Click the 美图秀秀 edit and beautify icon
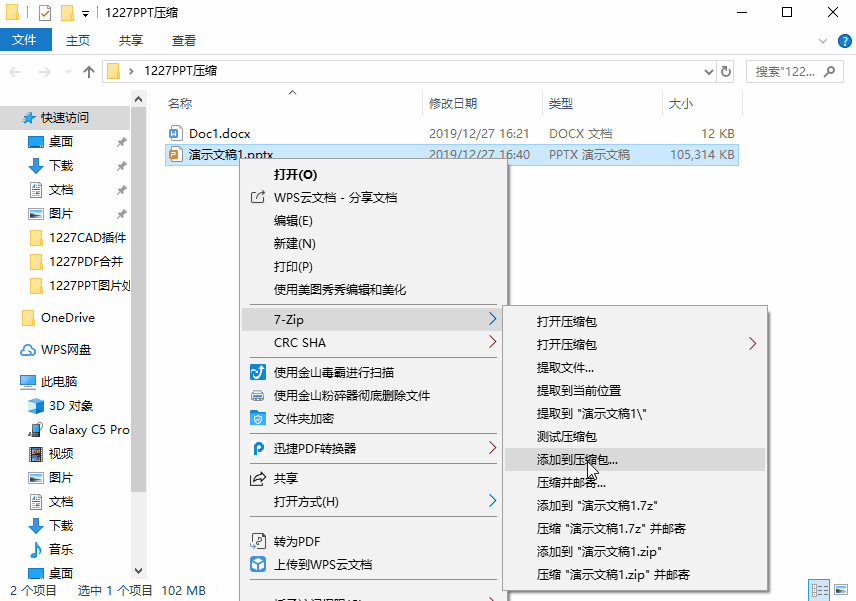 click(257, 288)
